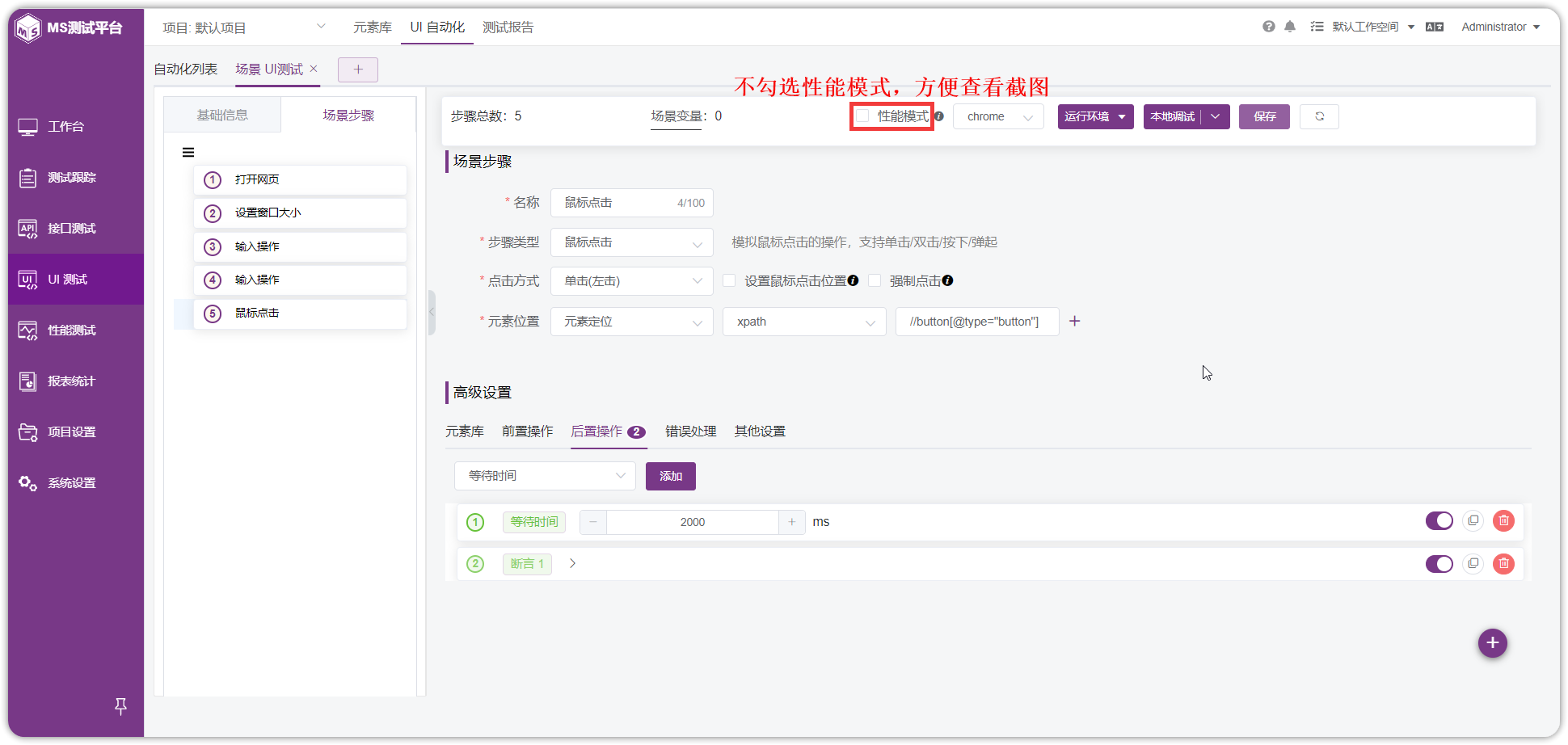Click the 添加 button
Viewport: 1568px width, 745px height.
[671, 476]
